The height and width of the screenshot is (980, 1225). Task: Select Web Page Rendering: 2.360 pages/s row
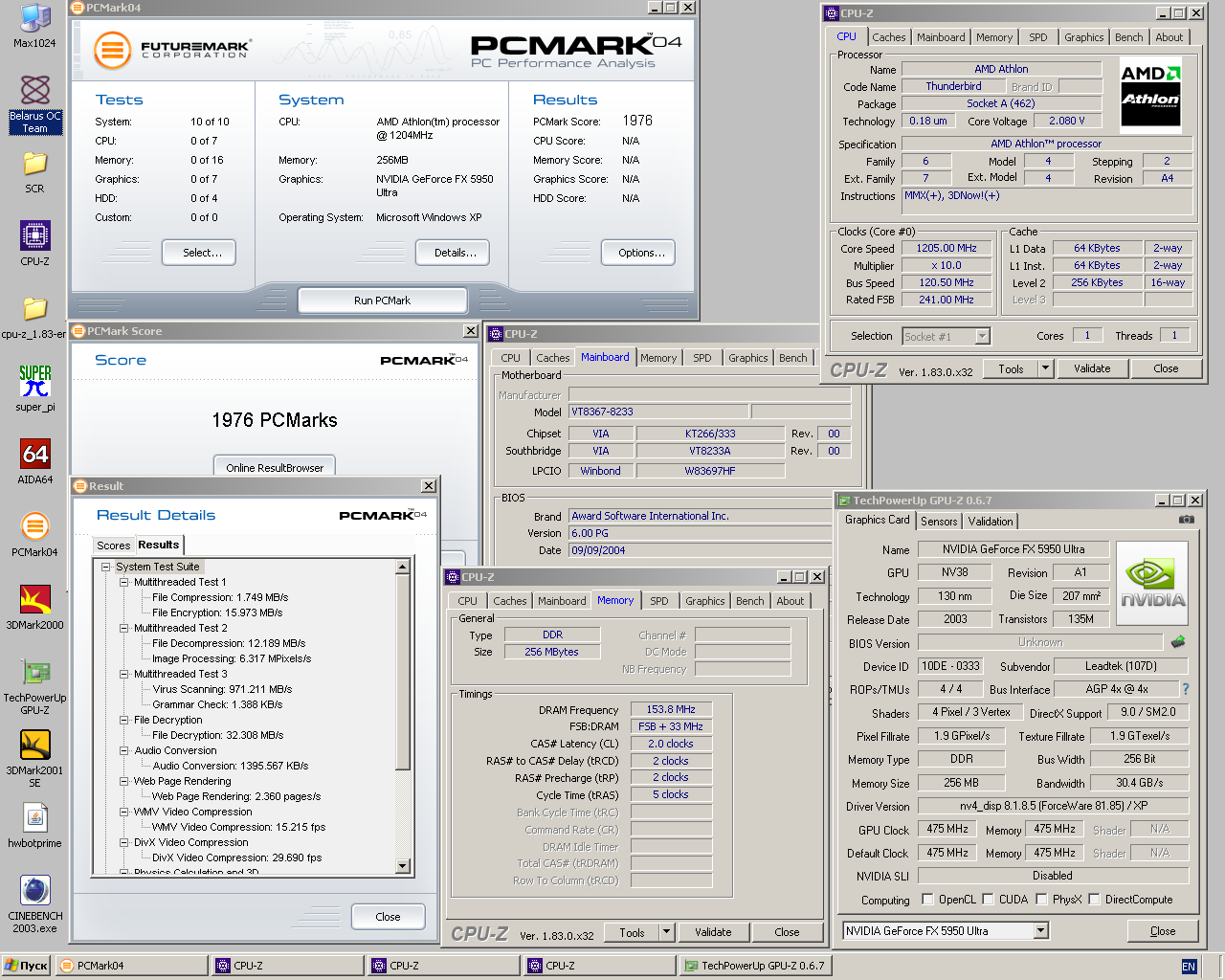[x=236, y=796]
